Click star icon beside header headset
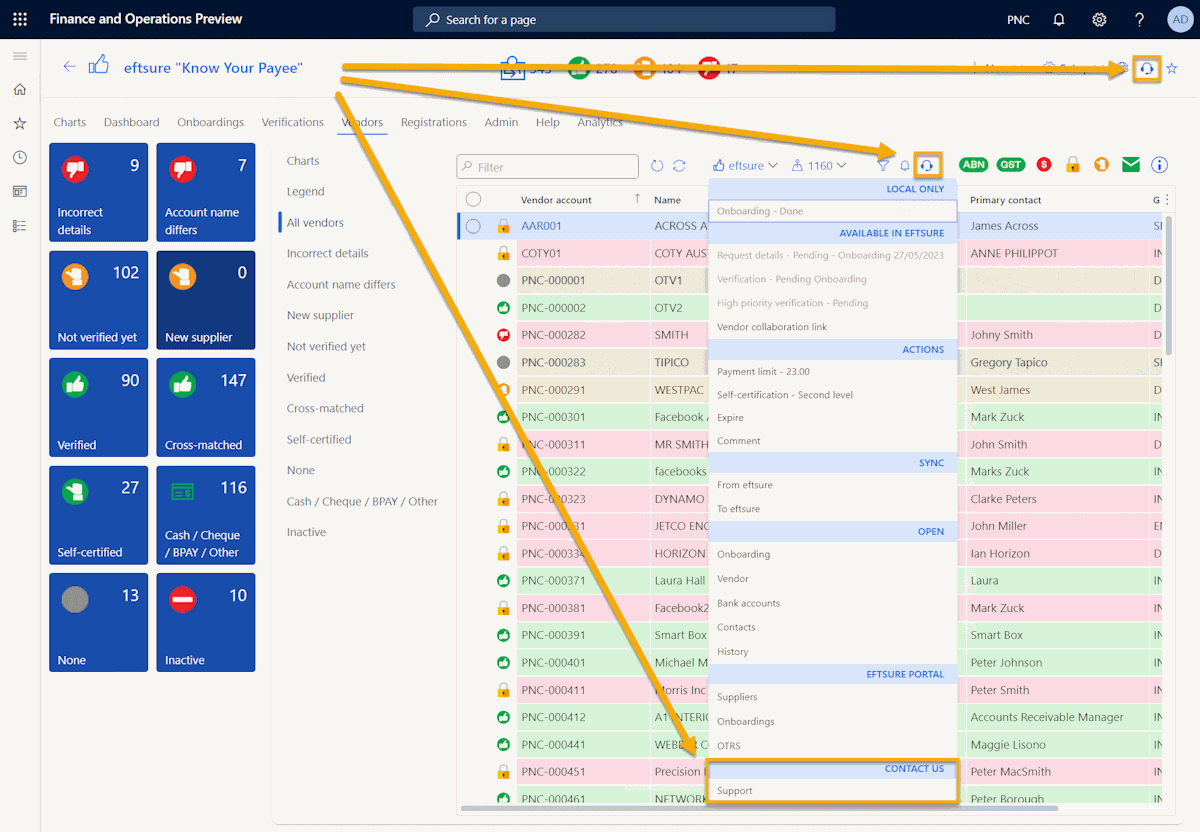Image resolution: width=1200 pixels, height=832 pixels. click(1172, 68)
